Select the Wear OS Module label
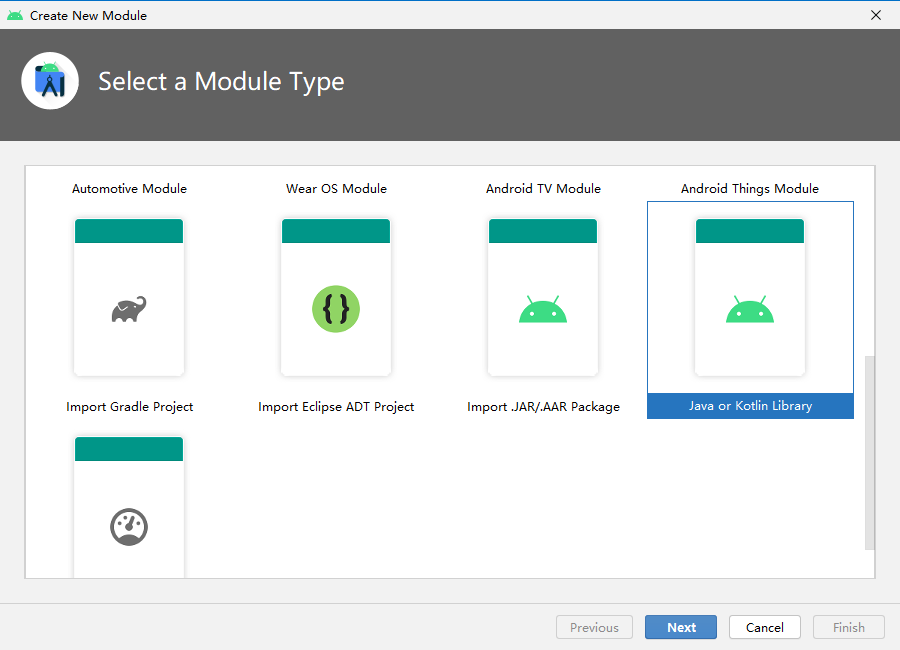 [x=336, y=189]
